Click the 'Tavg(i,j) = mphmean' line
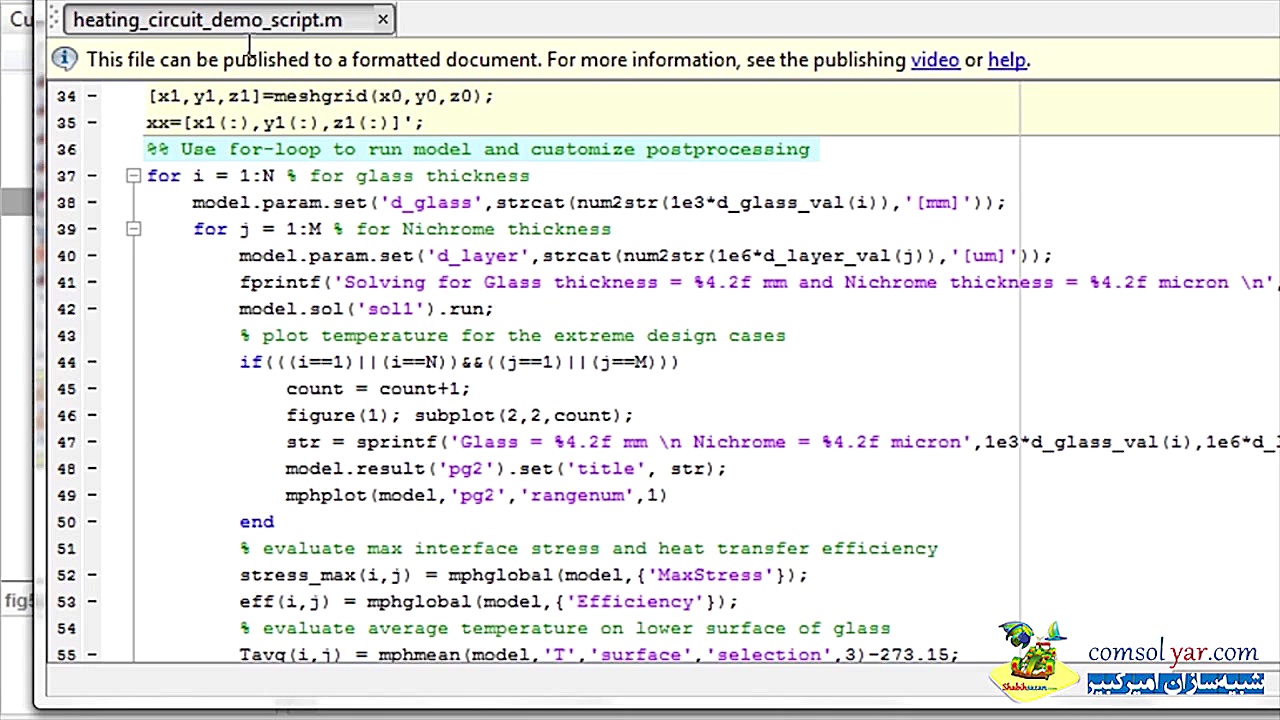 pos(599,654)
